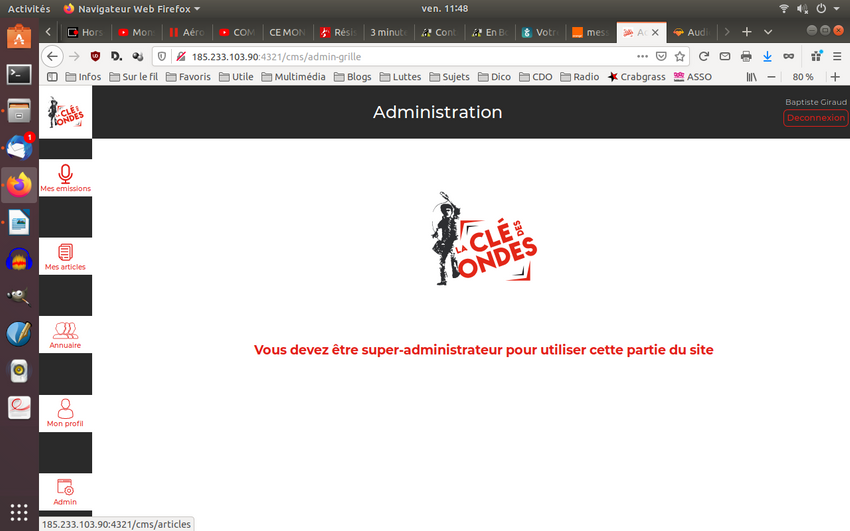Open Mes emissions microphone icon
This screenshot has height=531, width=850.
tap(66, 177)
